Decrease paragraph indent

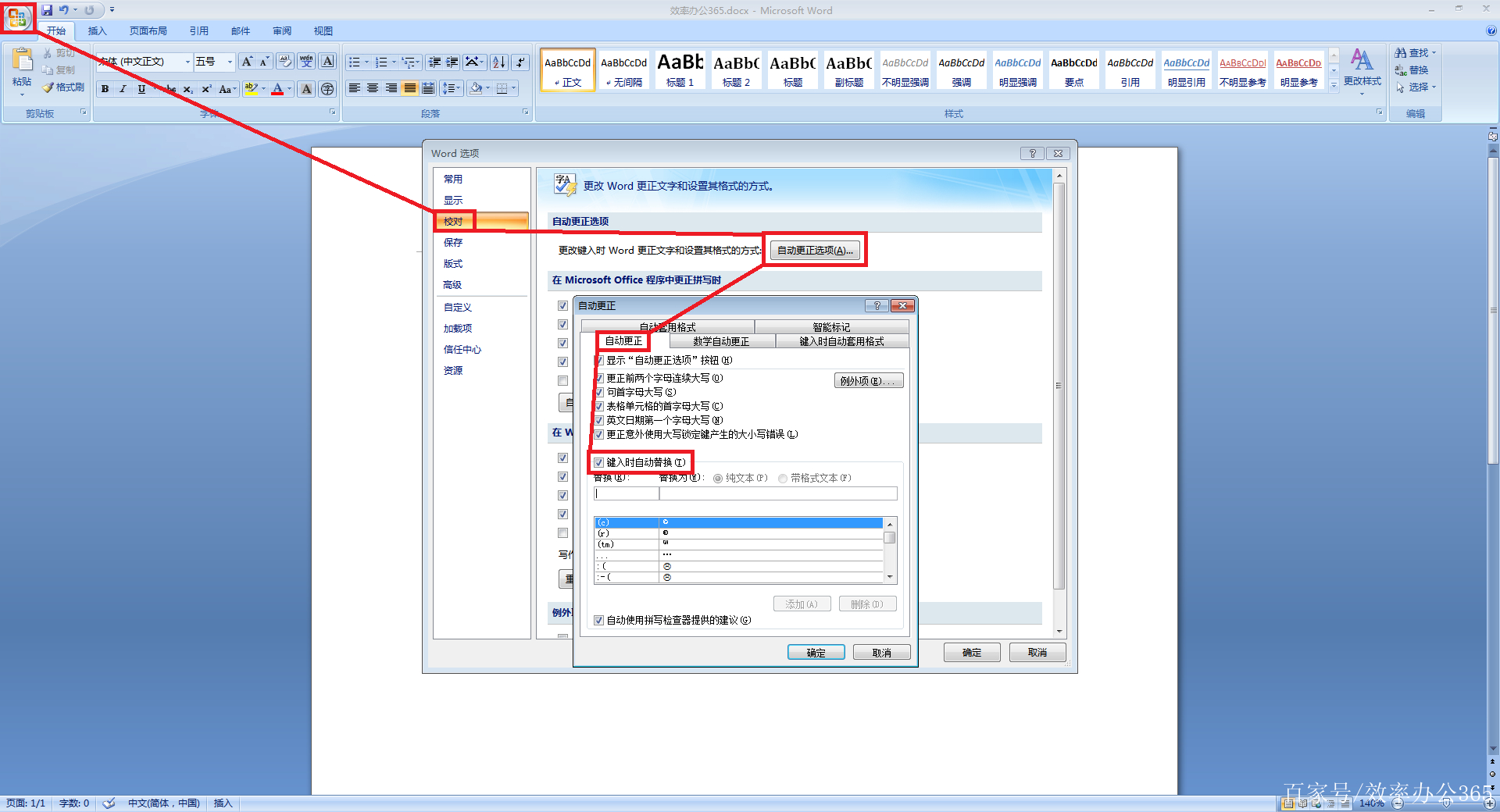[434, 62]
